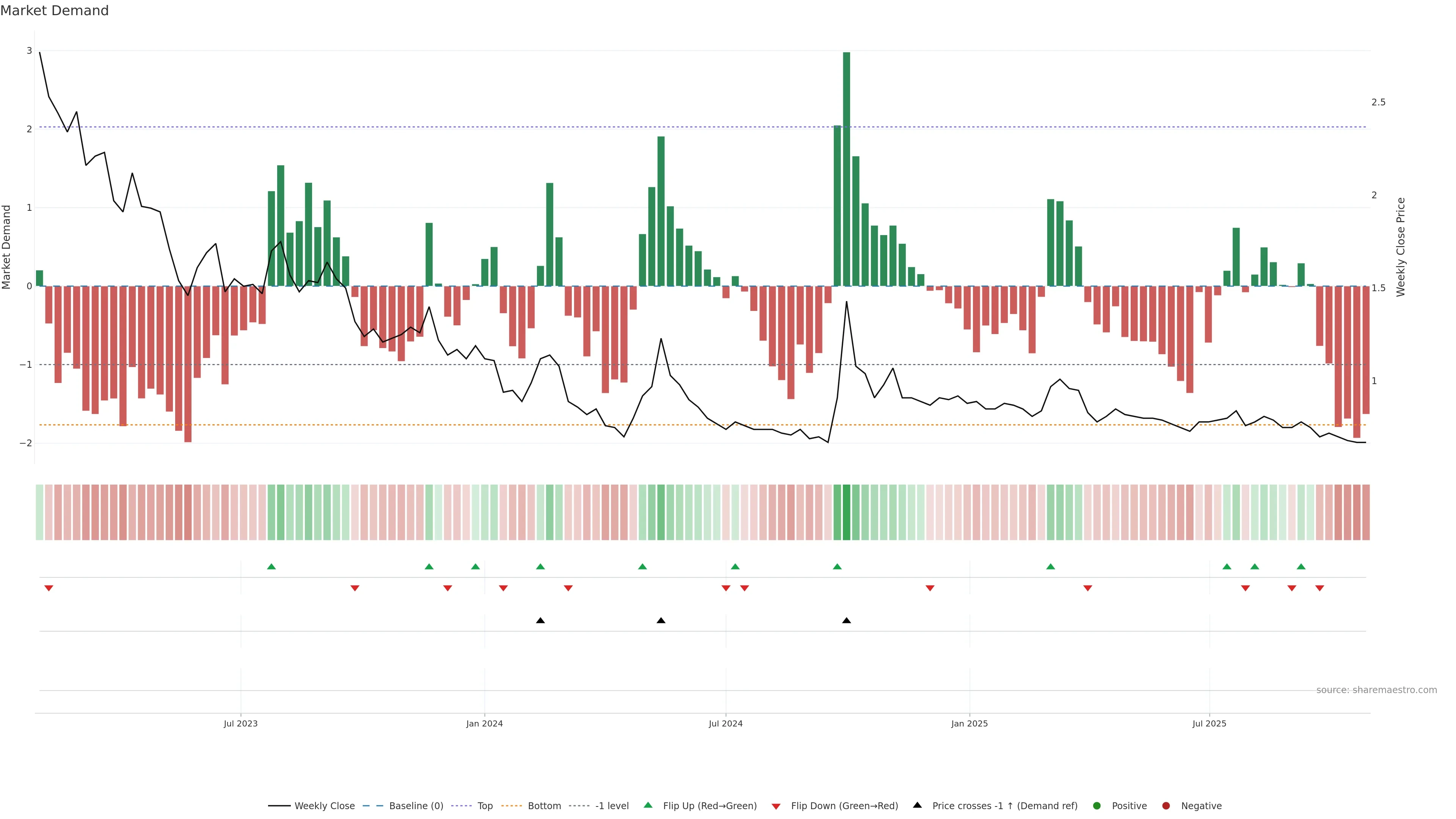Click the first red flip-down marker at far left
Viewport: 1456px width, 819px height.
tap(49, 588)
